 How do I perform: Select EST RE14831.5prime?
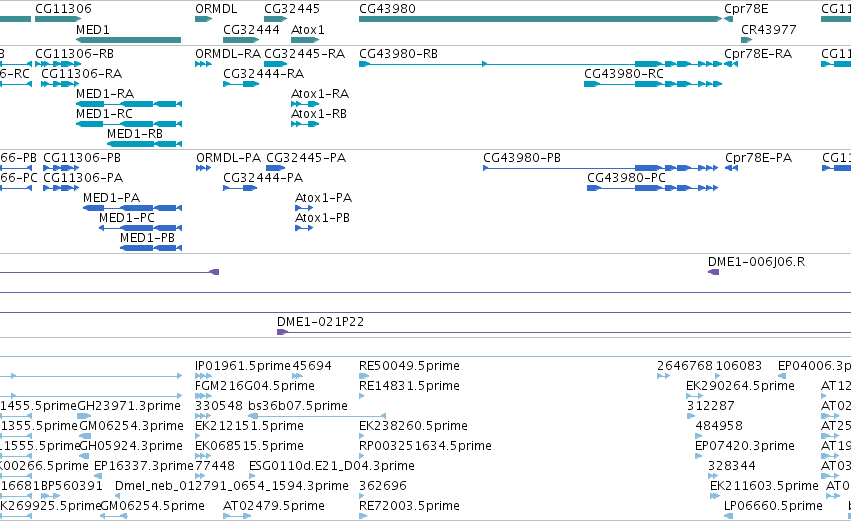pos(361,396)
